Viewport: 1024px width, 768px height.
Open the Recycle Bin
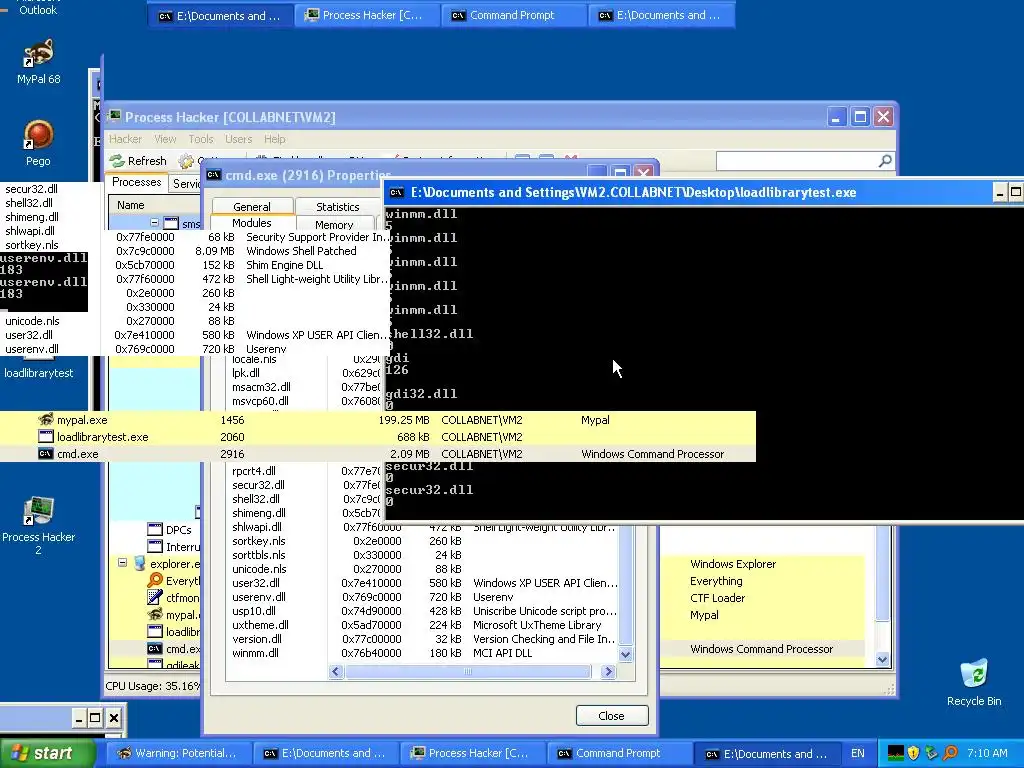click(x=974, y=682)
